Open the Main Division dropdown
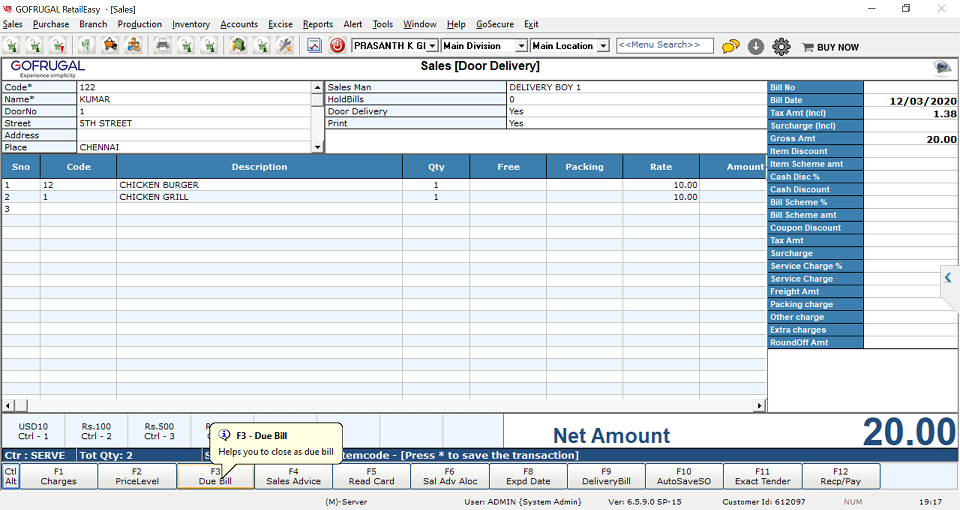Viewport: 960px width, 510px height. (521, 46)
